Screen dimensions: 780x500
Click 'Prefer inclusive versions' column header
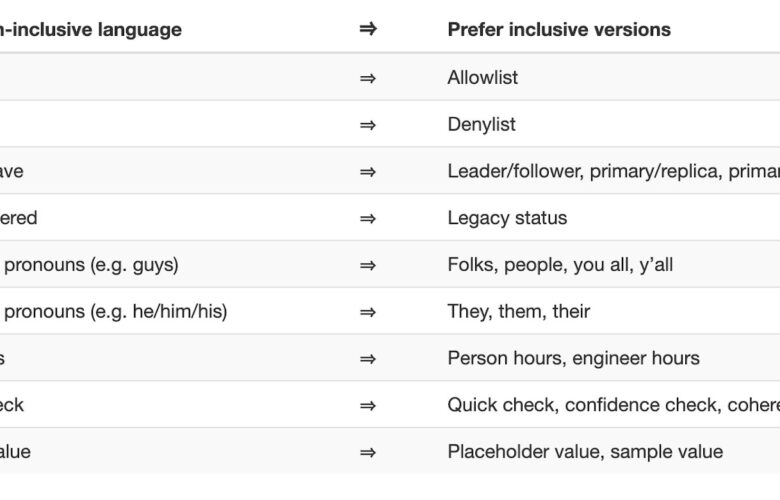559,29
